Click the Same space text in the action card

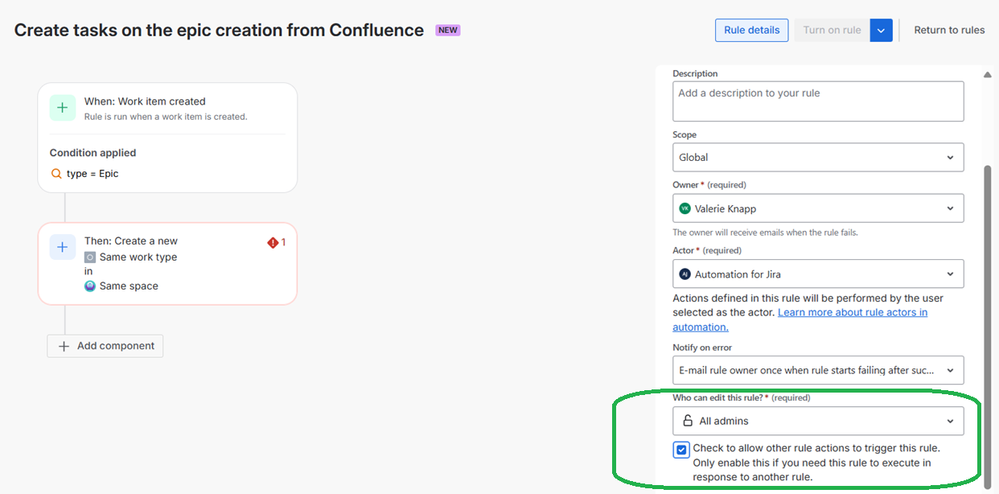pos(129,286)
